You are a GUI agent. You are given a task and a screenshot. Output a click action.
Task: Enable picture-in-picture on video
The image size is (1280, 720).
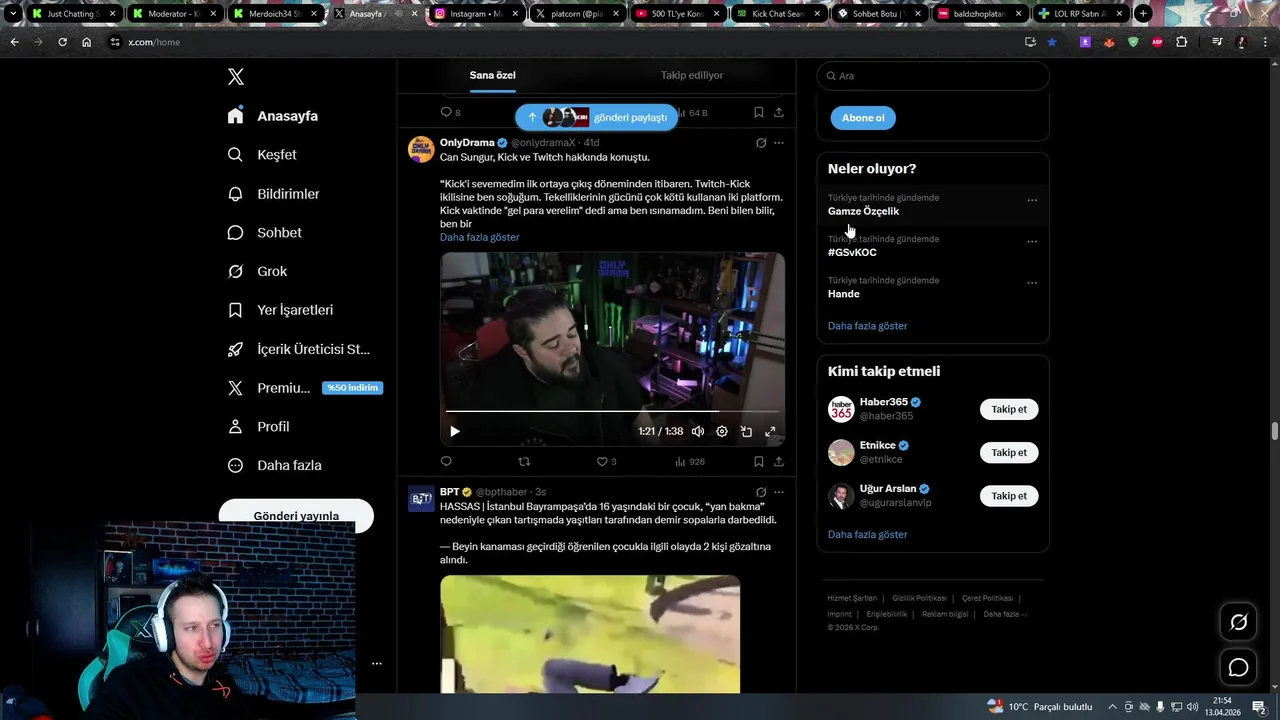pos(746,432)
